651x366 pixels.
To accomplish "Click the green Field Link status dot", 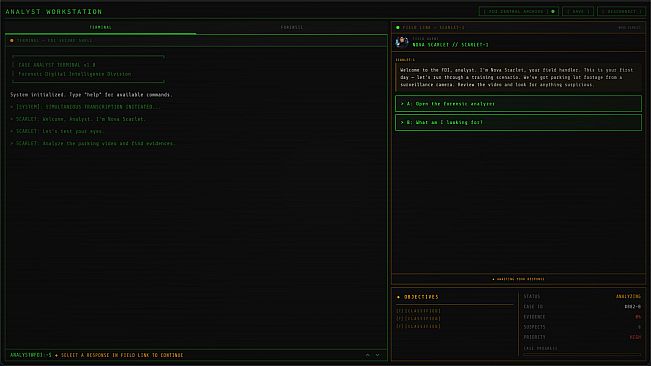I will 398,28.
